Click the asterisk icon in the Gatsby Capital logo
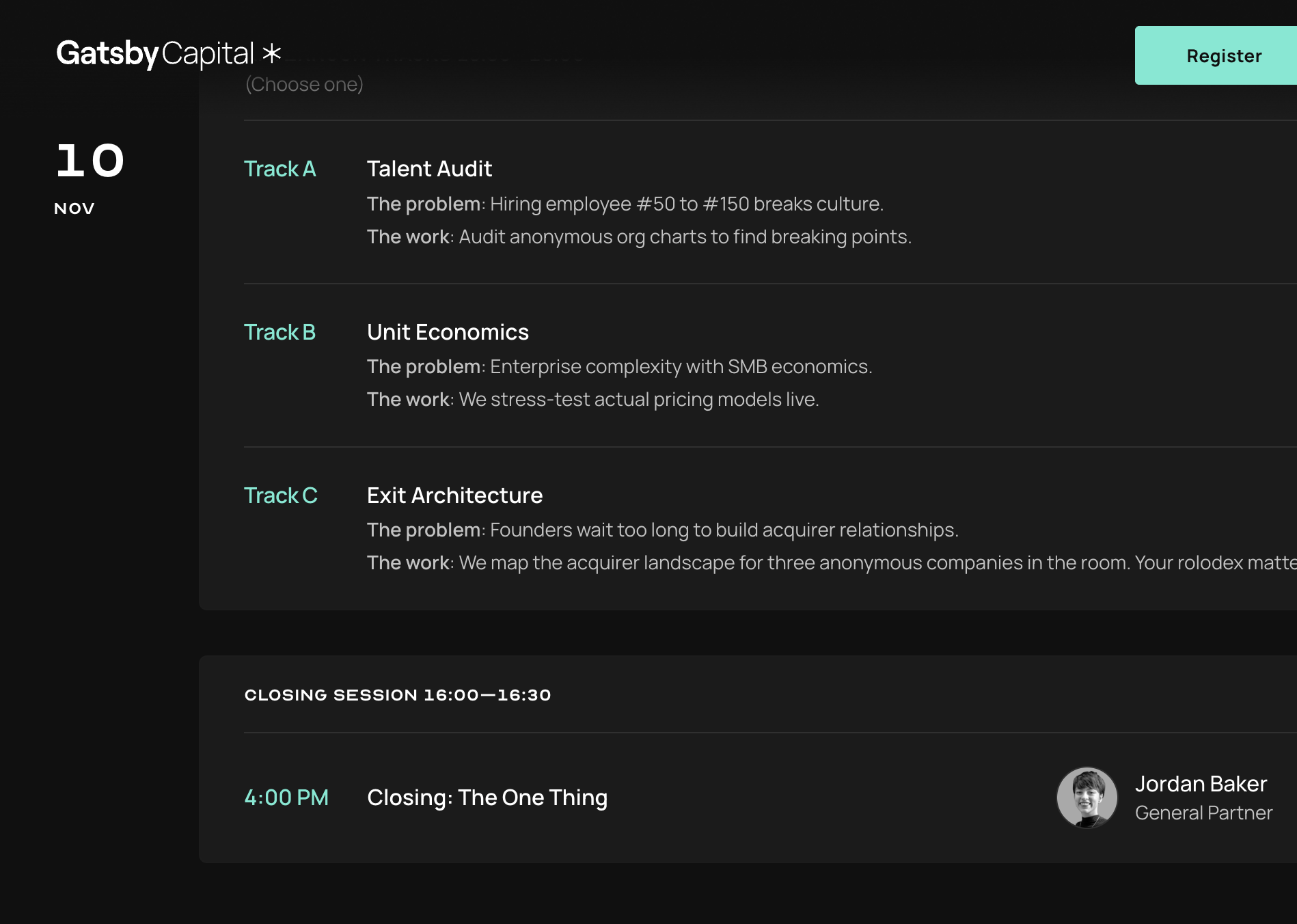The height and width of the screenshot is (924, 1297). [x=270, y=53]
